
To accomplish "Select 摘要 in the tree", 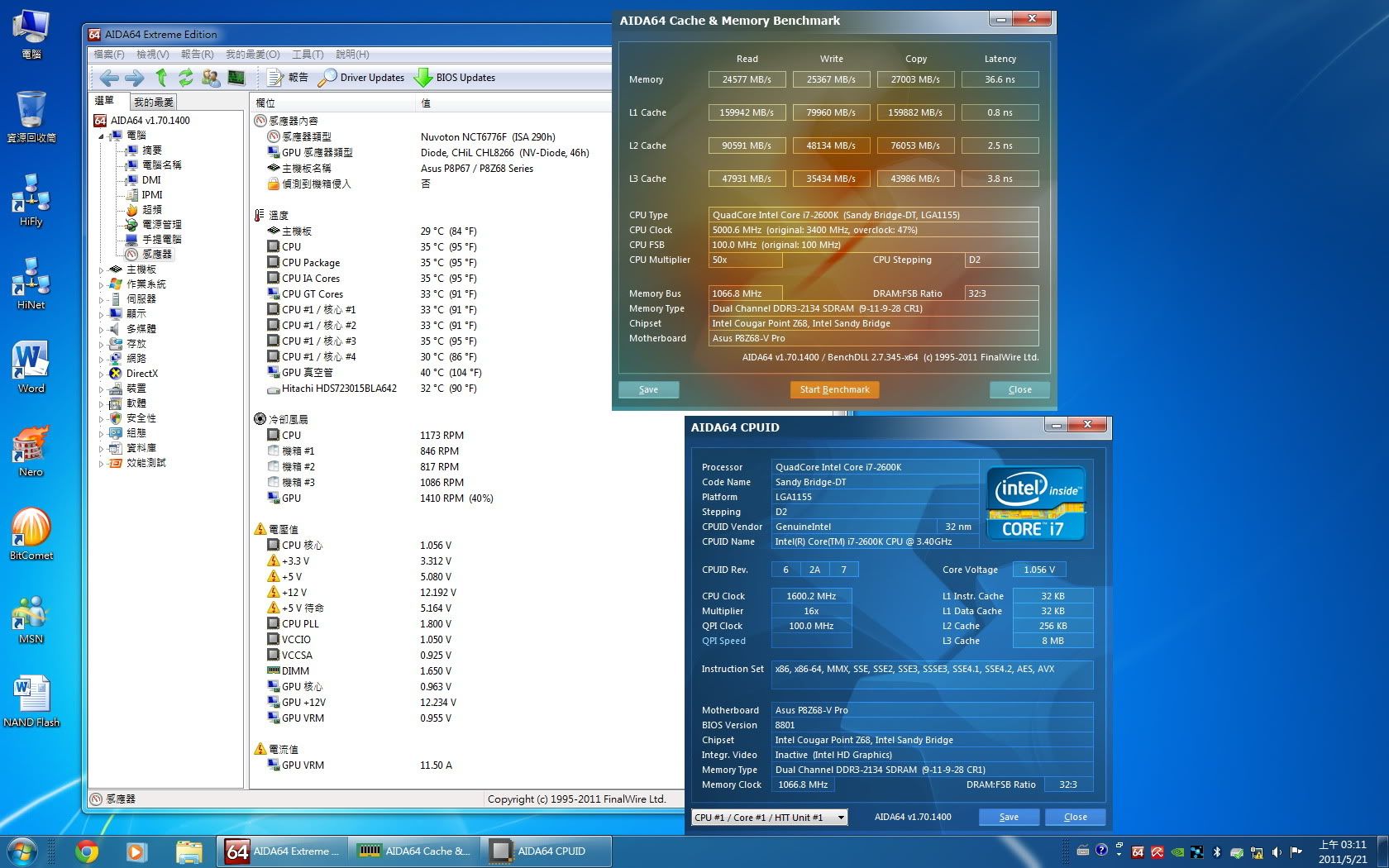I will coord(151,150).
